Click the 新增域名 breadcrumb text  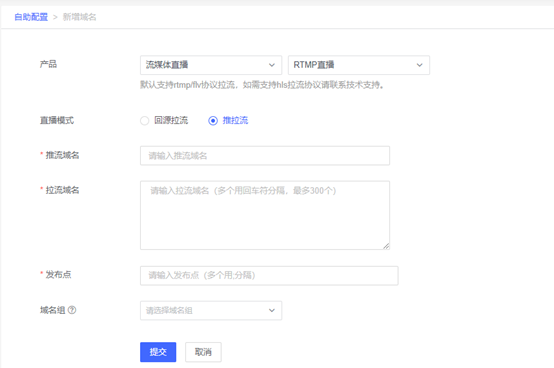(79, 17)
